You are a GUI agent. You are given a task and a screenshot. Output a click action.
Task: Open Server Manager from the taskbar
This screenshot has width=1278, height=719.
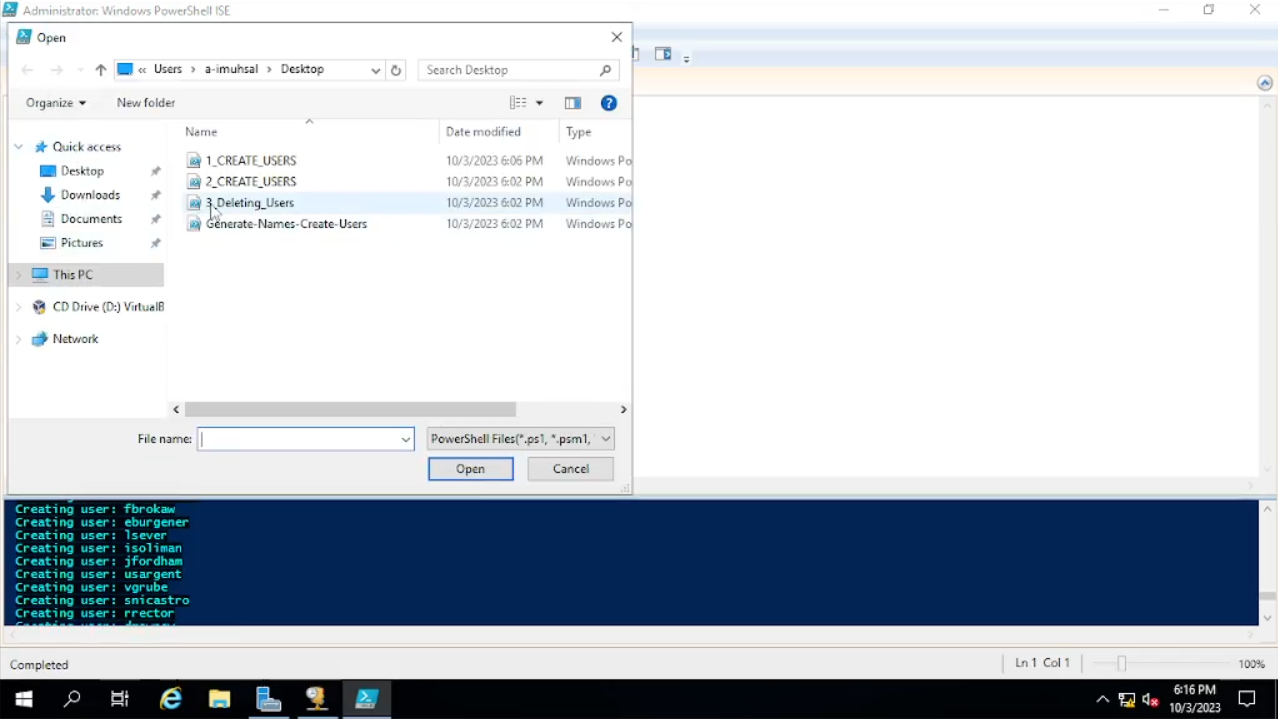pos(268,699)
